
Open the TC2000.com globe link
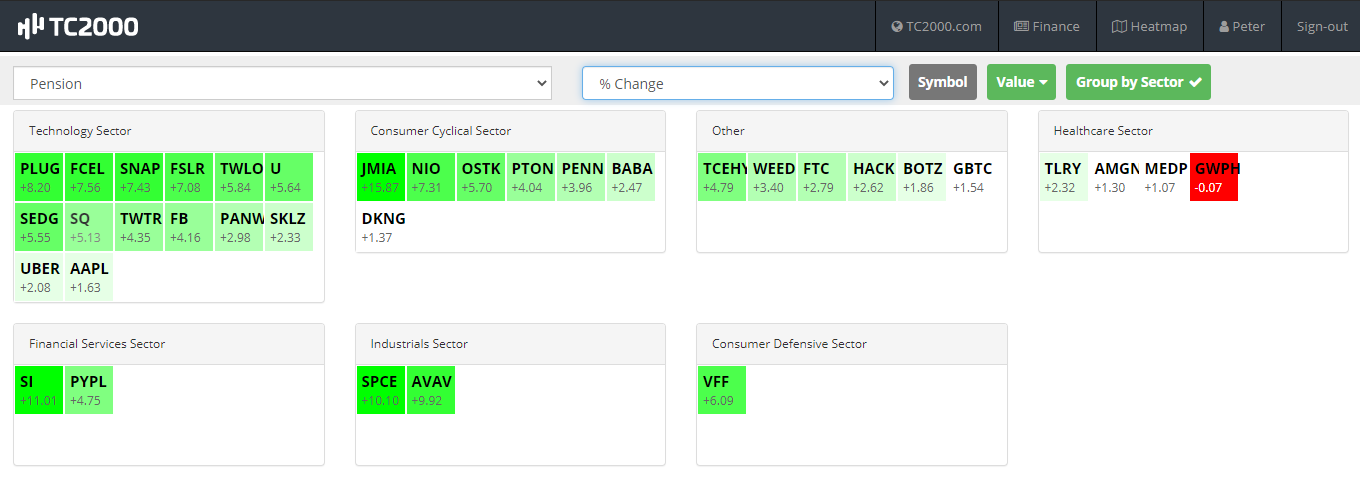(936, 26)
